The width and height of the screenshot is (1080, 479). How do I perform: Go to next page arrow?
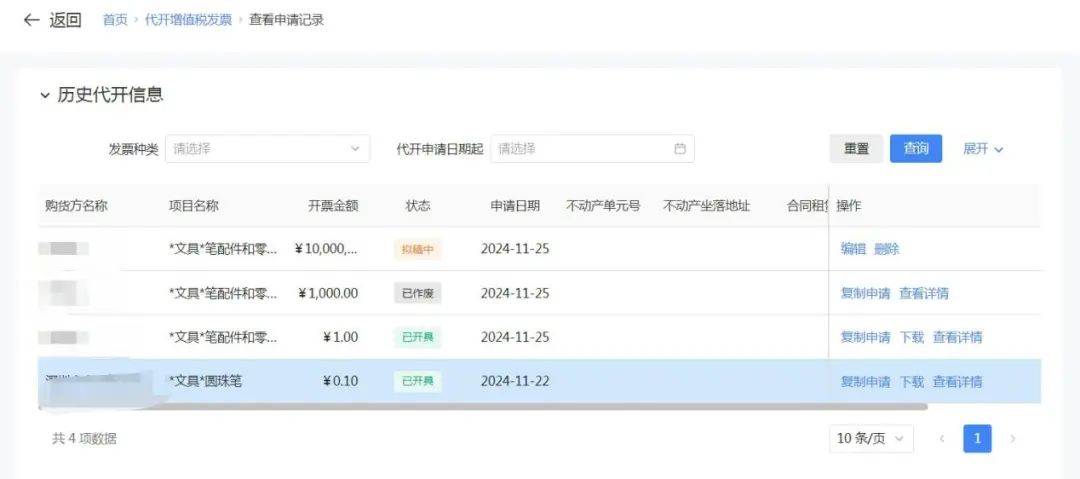pyautogui.click(x=1012, y=438)
